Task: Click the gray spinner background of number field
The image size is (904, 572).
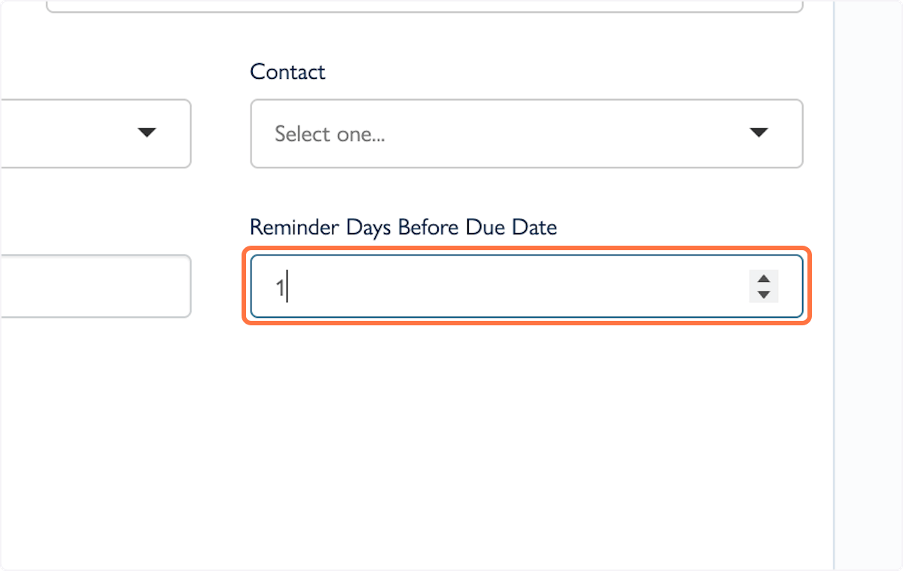Action: [x=764, y=287]
